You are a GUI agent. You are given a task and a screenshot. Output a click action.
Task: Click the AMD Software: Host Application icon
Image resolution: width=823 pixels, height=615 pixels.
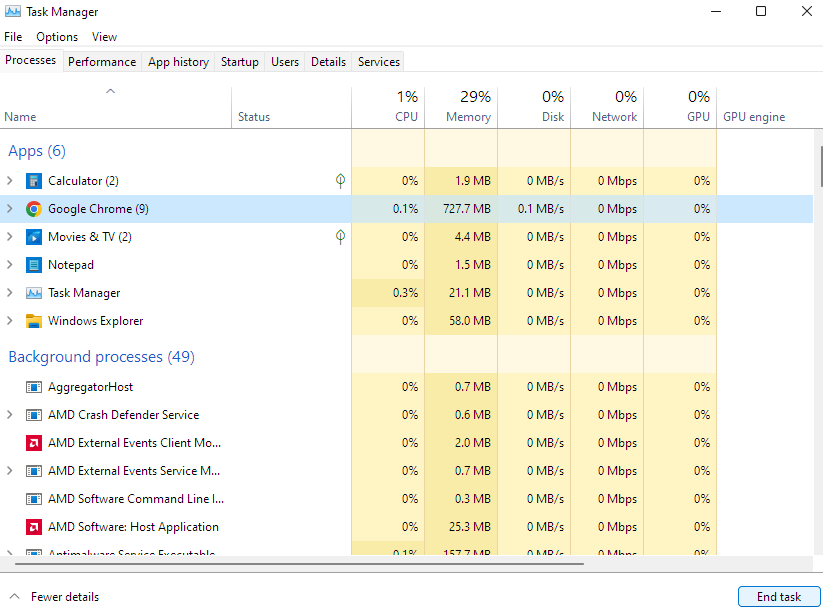34,527
